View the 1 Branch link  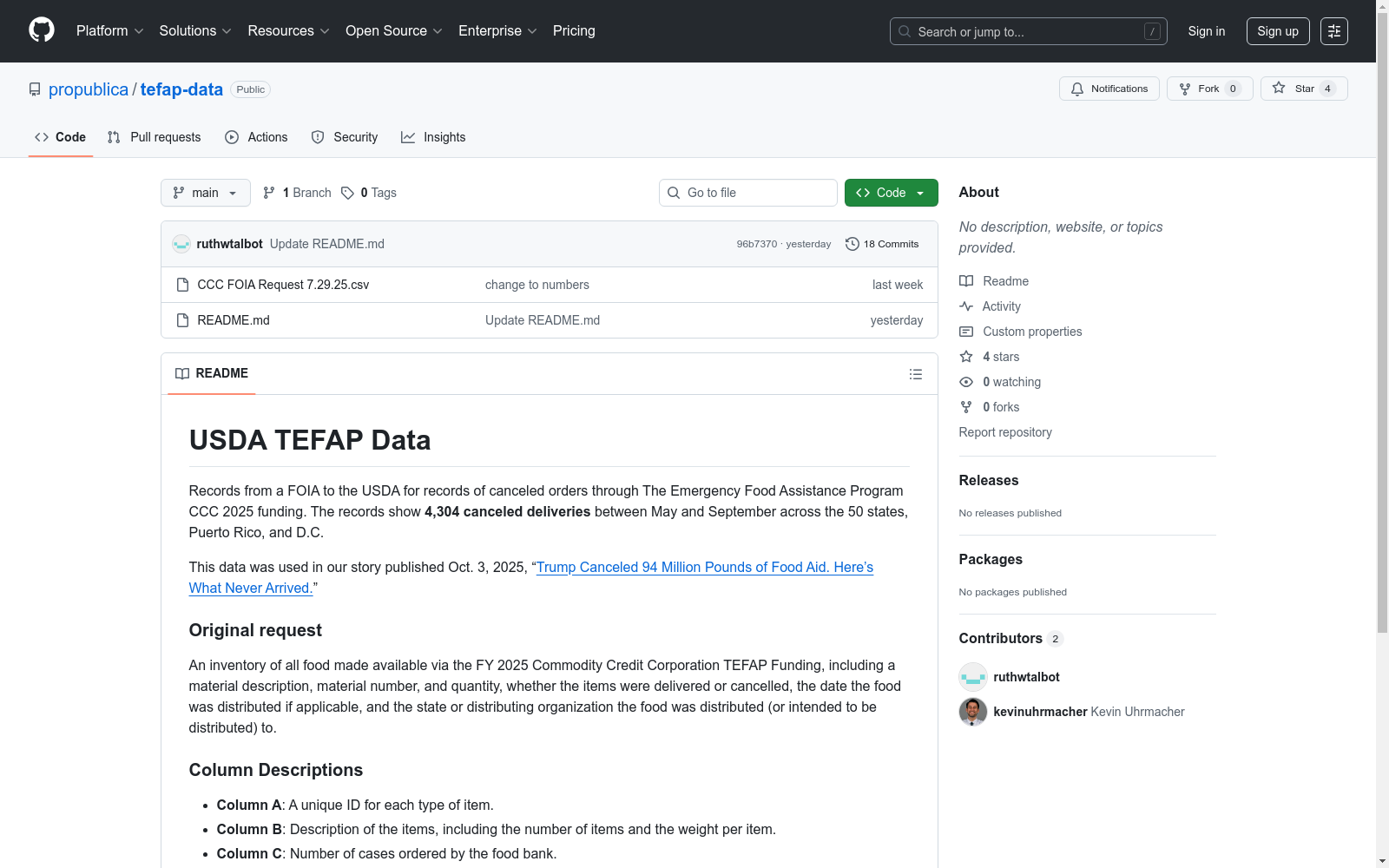point(298,193)
